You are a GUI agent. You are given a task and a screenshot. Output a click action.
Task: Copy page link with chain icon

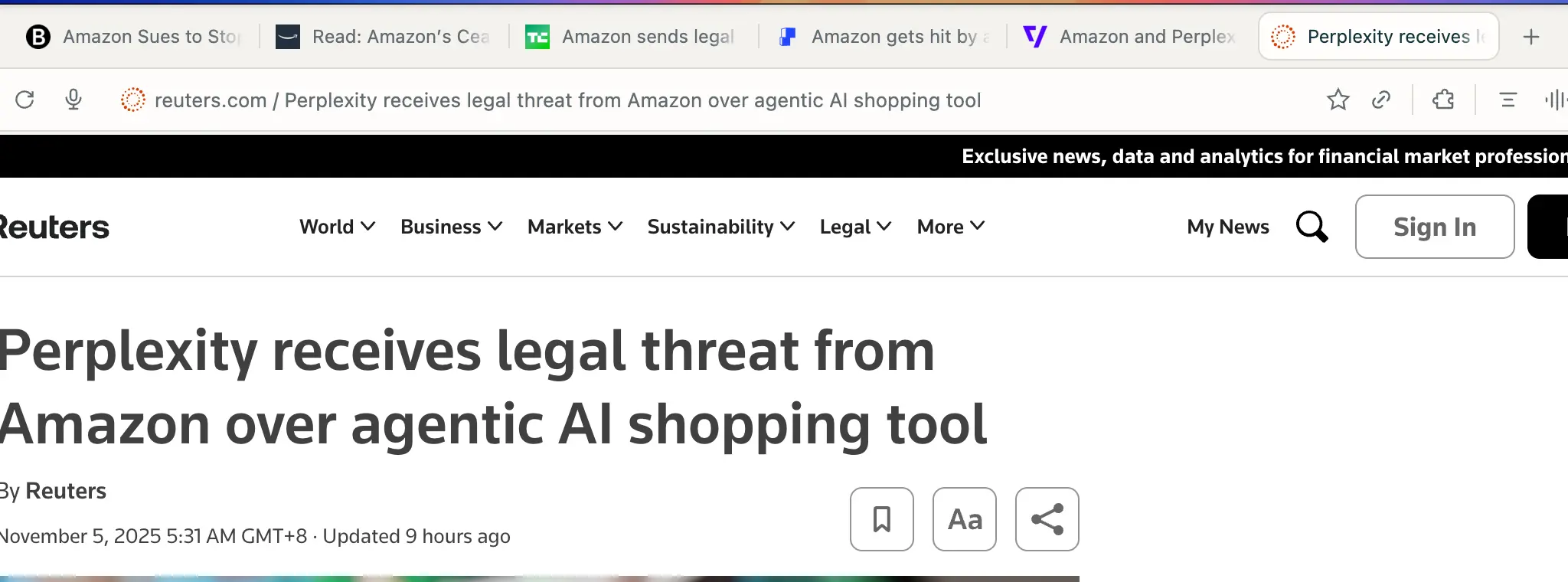pyautogui.click(x=1381, y=100)
